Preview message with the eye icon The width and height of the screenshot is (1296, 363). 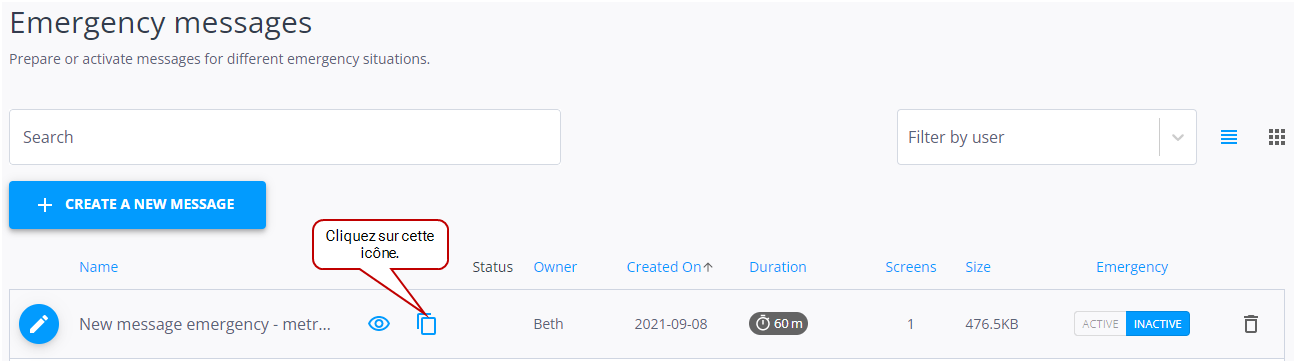[x=378, y=324]
